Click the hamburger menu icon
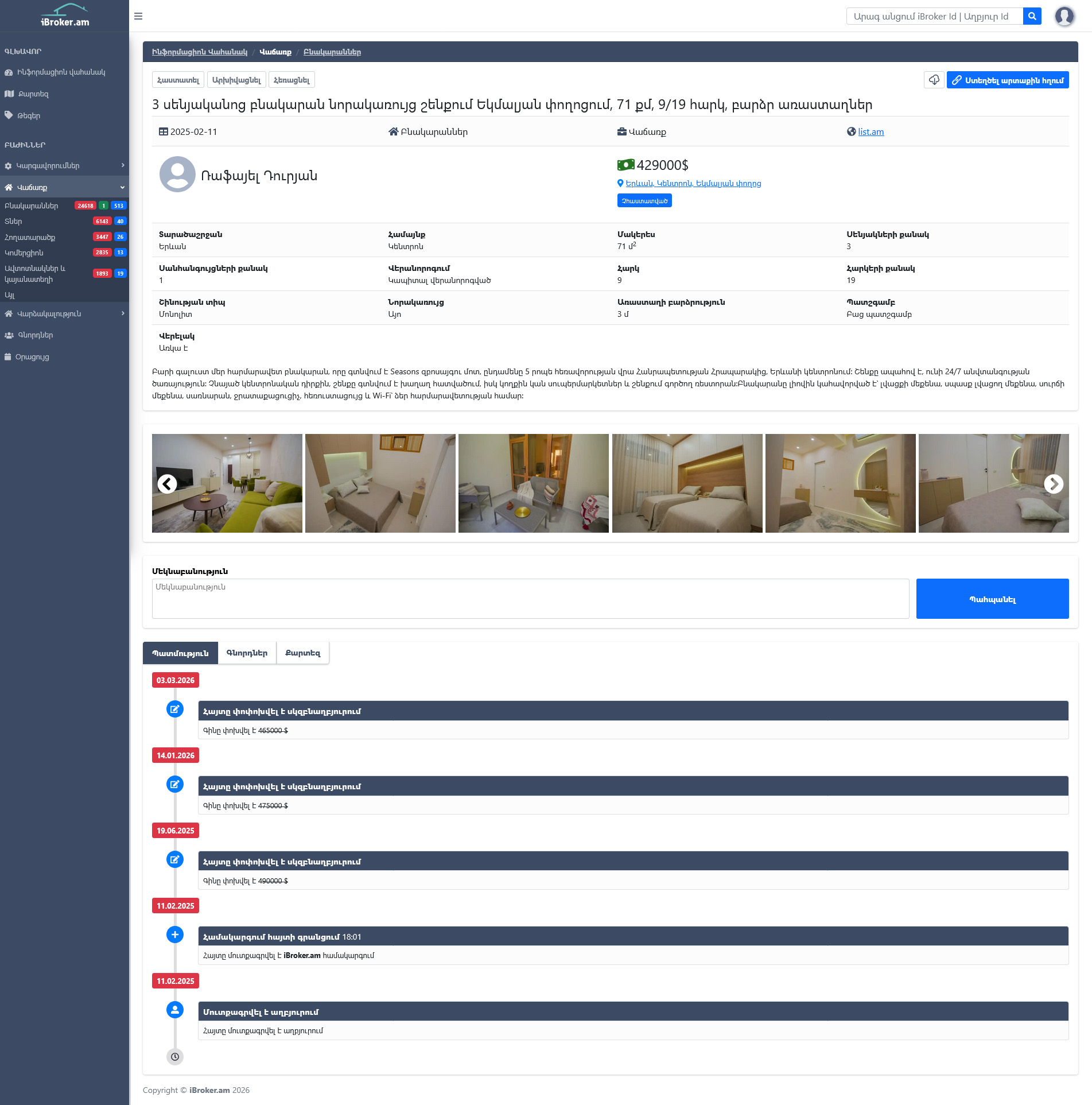 [x=138, y=16]
